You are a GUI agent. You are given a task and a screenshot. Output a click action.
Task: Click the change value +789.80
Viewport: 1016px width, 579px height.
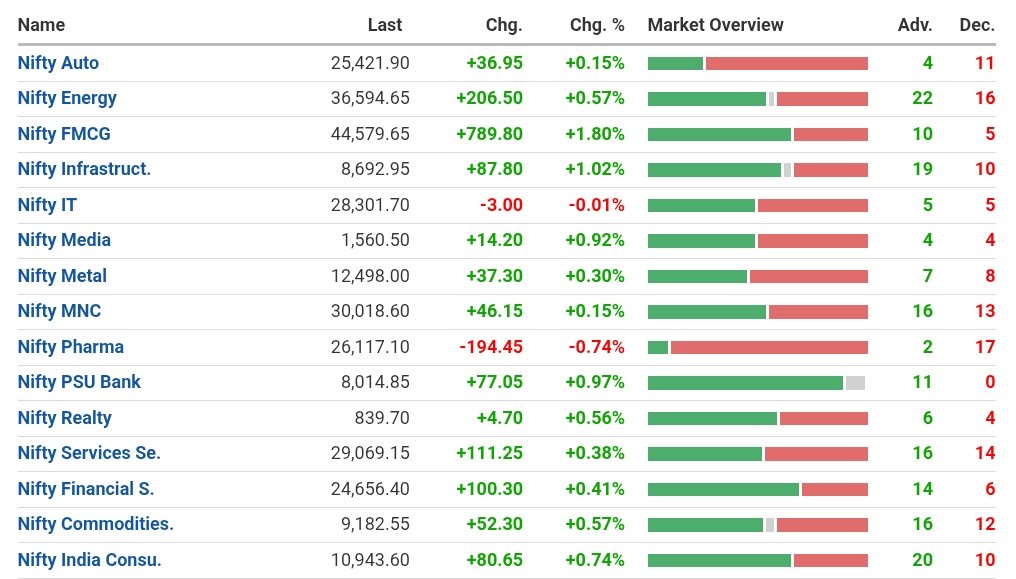point(489,134)
